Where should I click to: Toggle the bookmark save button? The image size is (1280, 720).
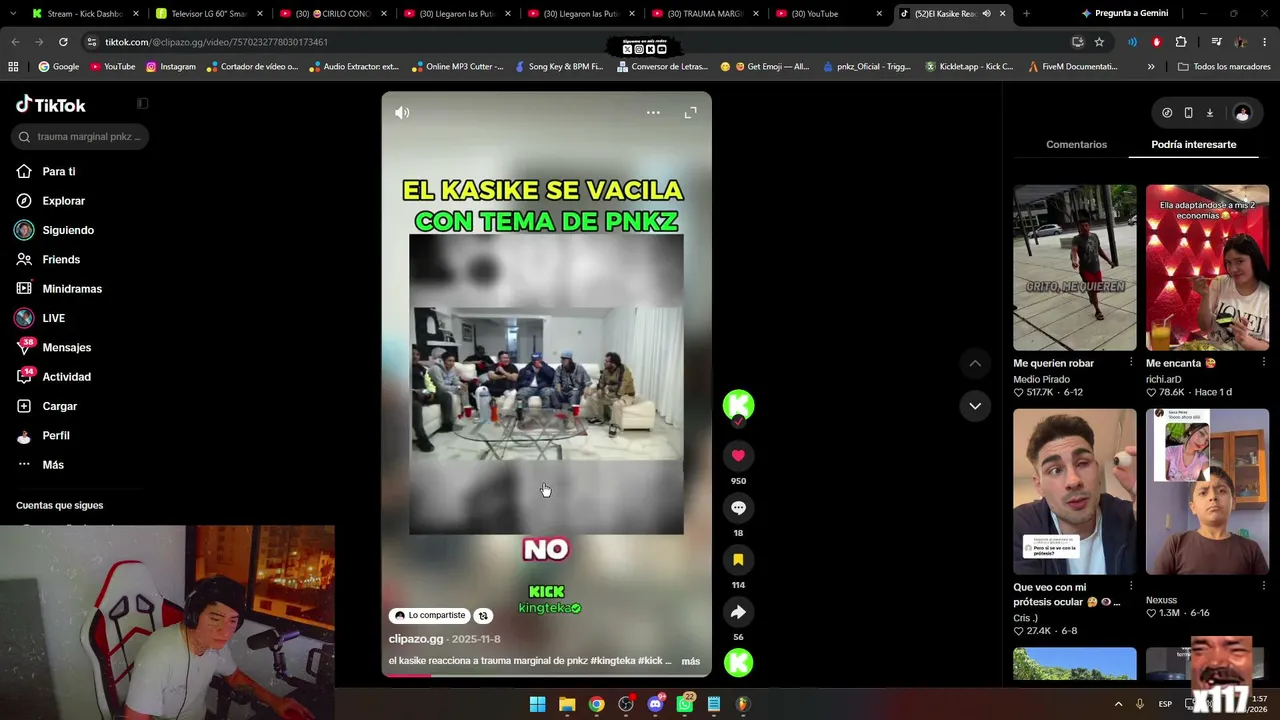(738, 560)
